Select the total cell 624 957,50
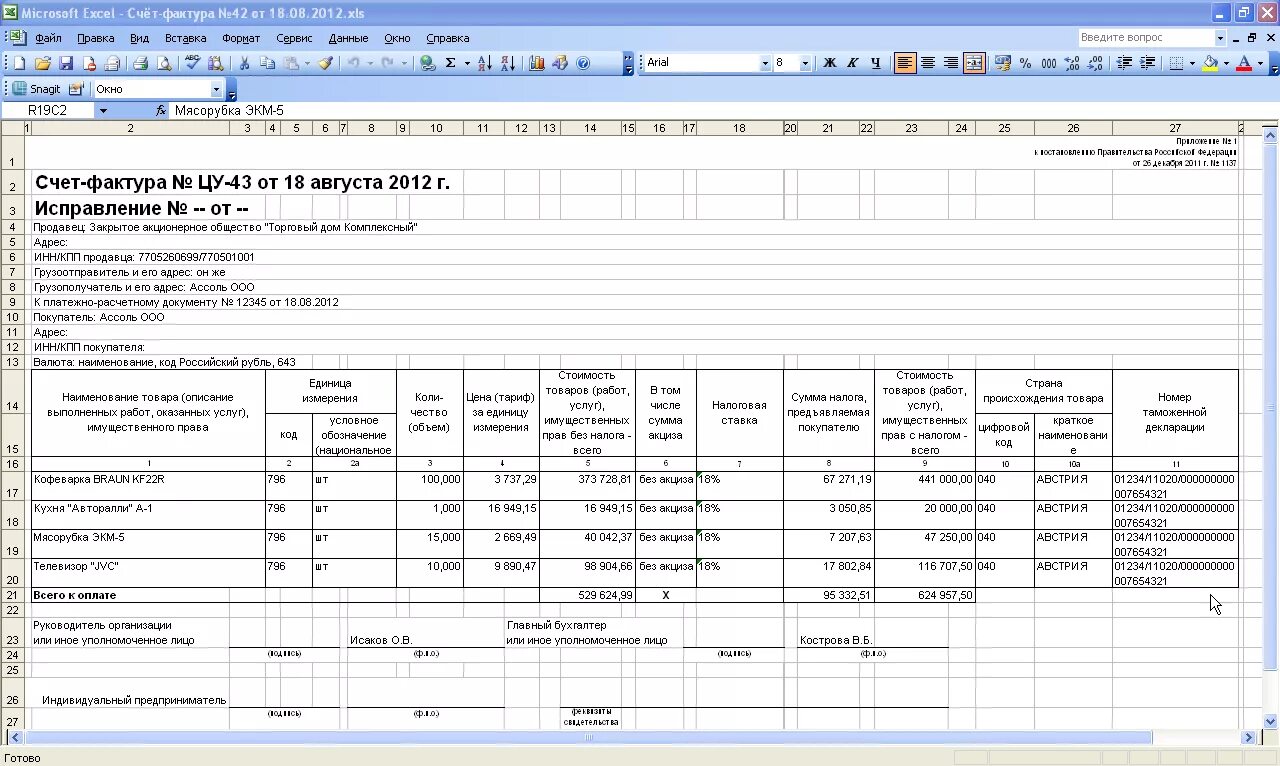Viewport: 1280px width, 766px height. coord(925,595)
